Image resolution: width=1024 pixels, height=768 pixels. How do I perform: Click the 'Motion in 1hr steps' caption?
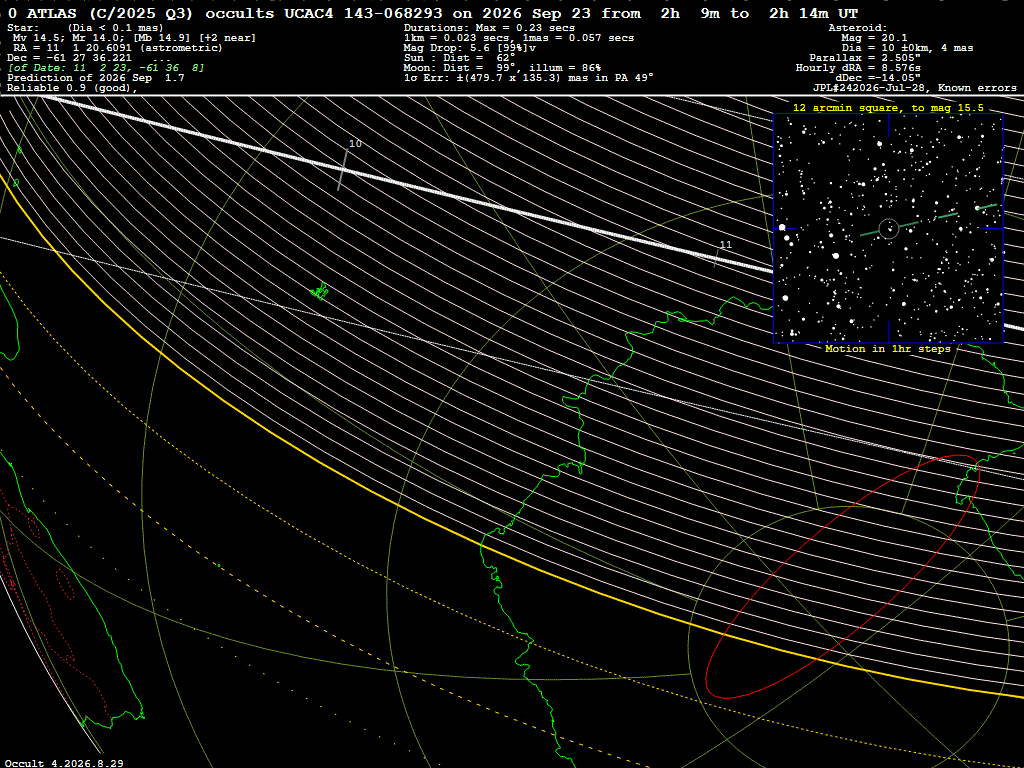888,349
